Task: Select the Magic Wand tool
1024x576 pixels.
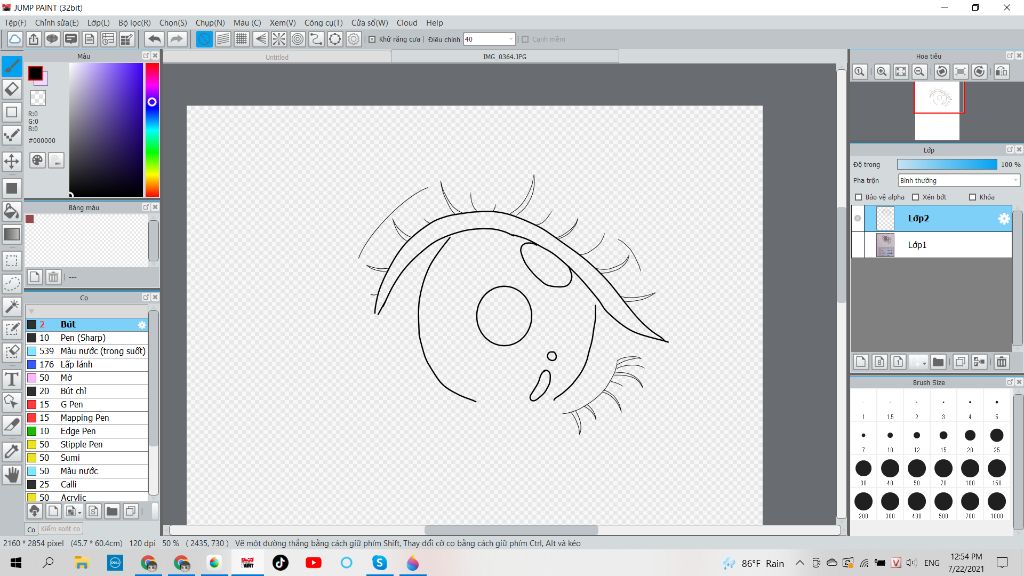Action: (x=12, y=306)
